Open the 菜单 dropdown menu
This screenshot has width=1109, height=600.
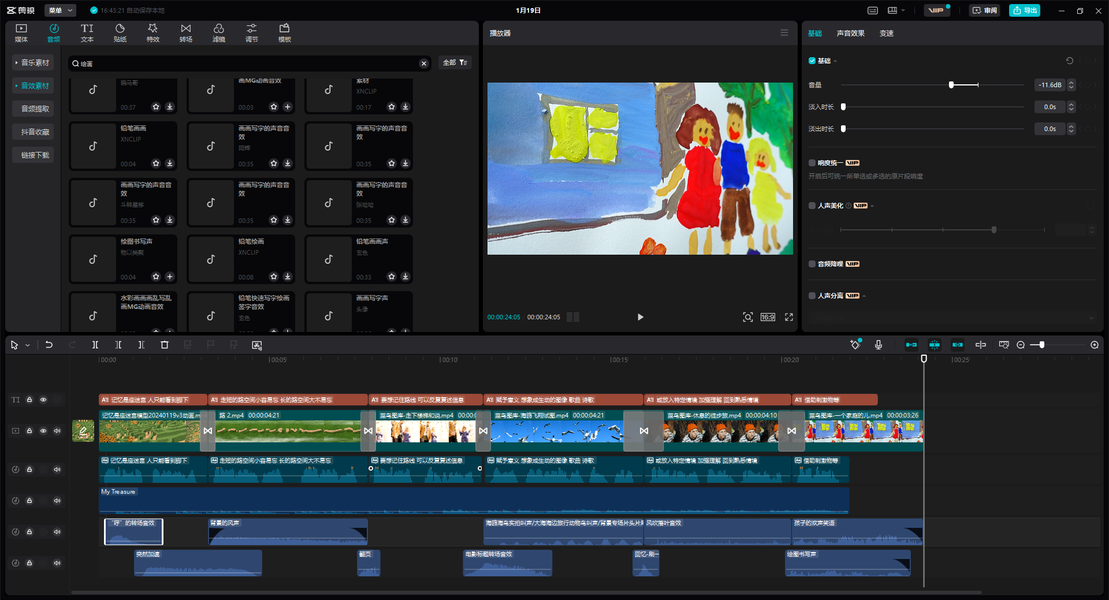60,11
